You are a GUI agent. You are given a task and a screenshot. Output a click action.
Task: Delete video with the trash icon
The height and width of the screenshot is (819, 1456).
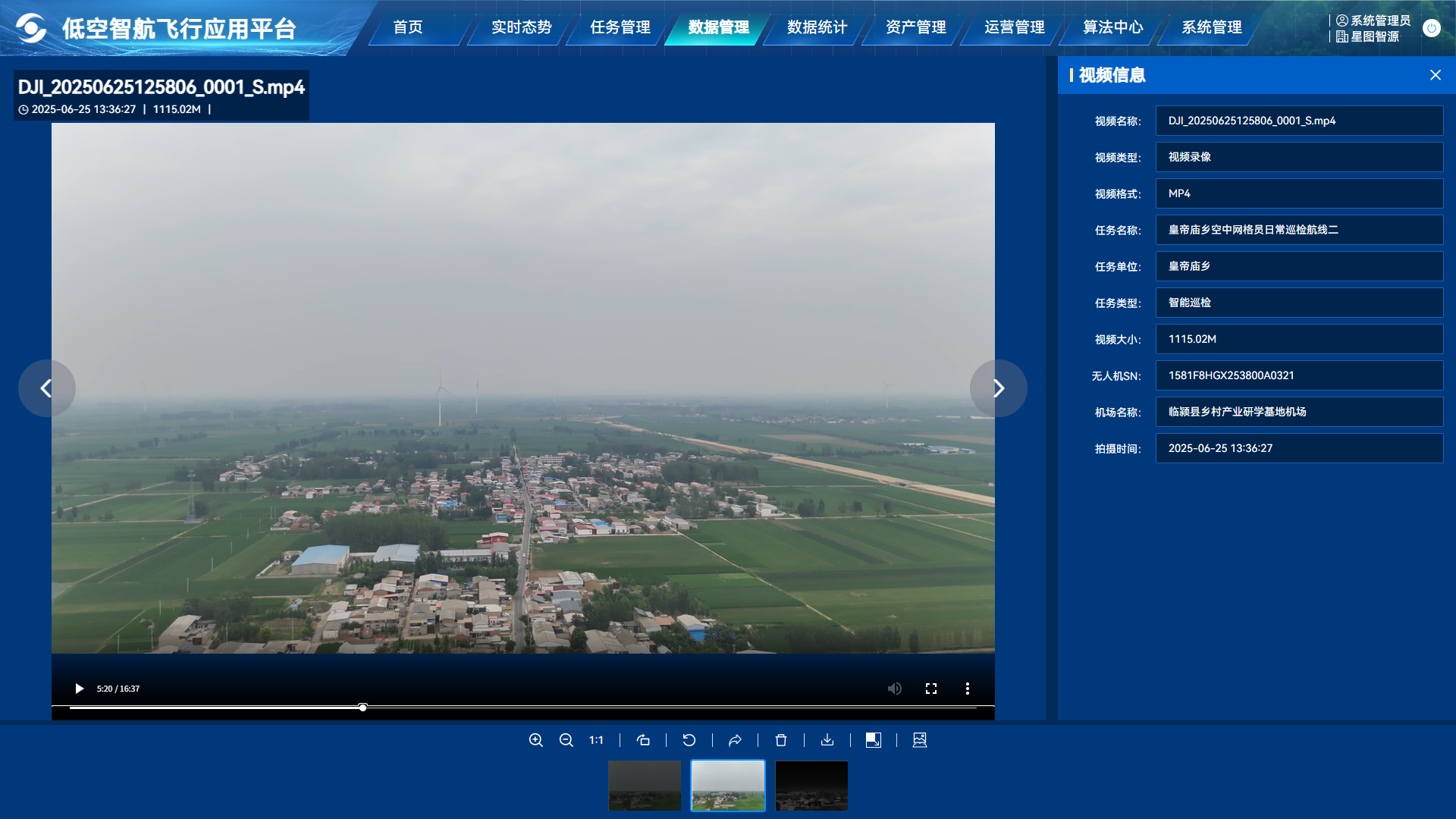[781, 740]
